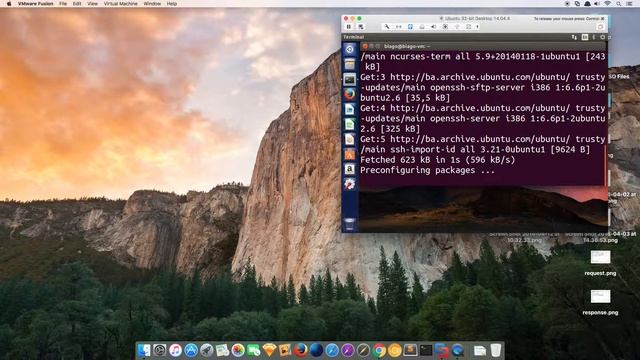Open the Trash in Ubuntu launcher
This screenshot has height=360, width=640.
350,224
